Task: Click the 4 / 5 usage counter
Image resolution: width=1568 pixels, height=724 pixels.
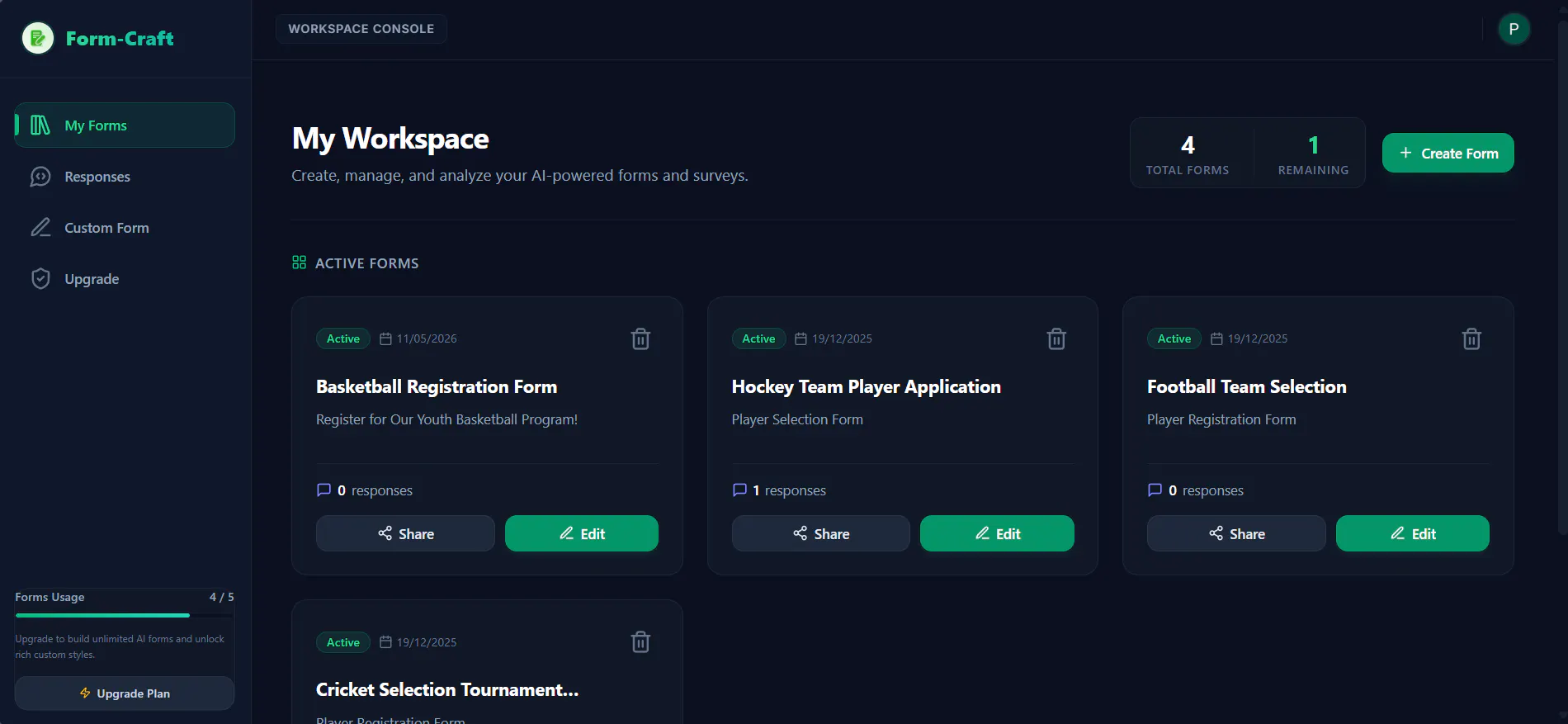Action: [x=221, y=597]
